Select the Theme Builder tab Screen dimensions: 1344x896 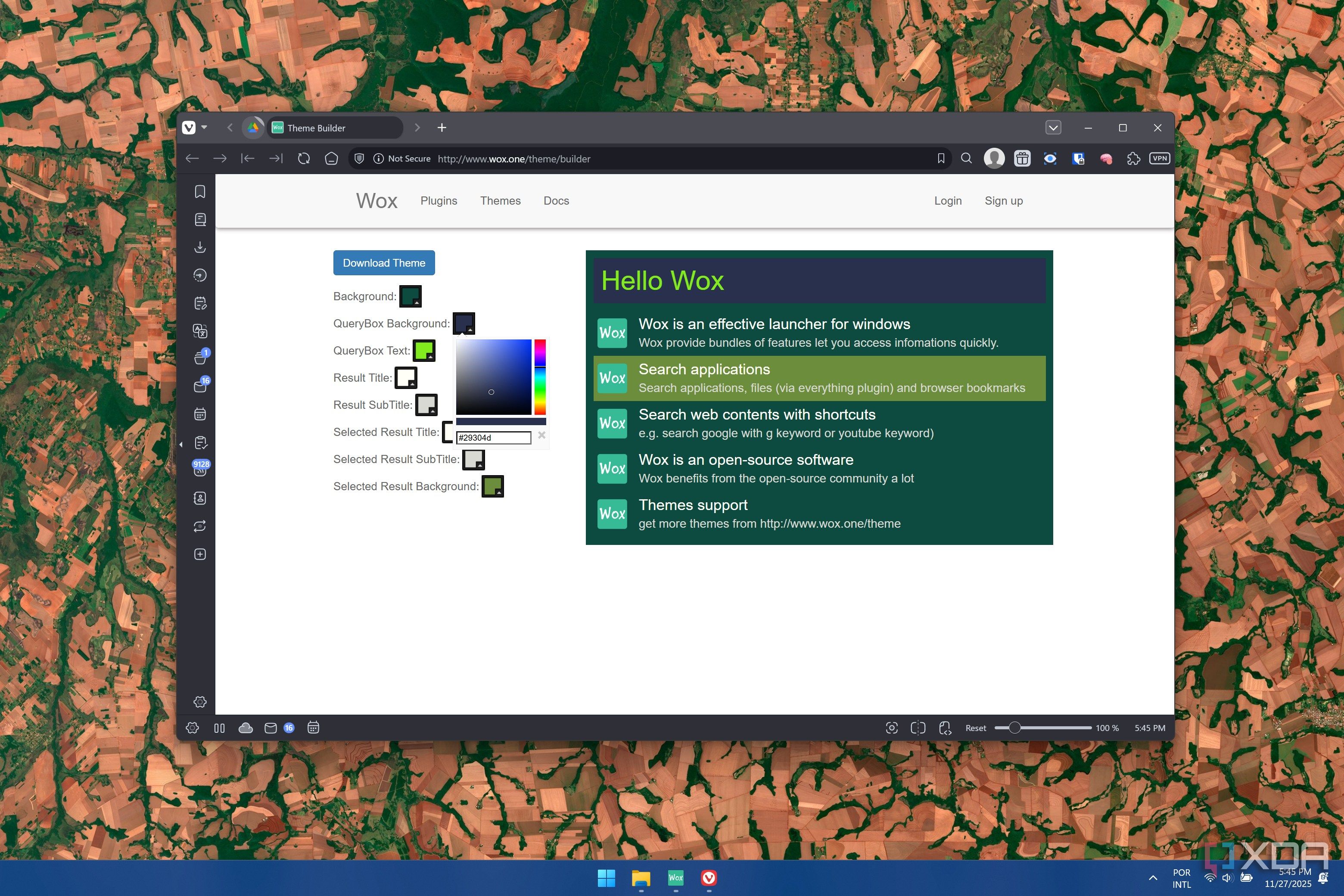click(x=335, y=128)
